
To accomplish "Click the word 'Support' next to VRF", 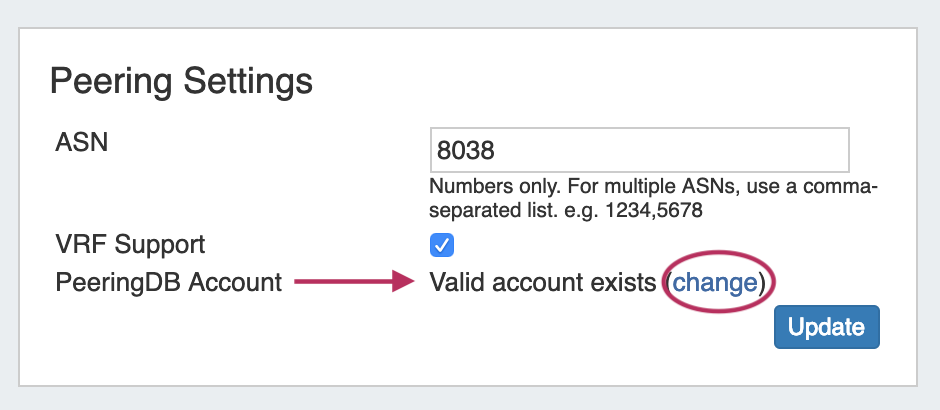I will tap(158, 244).
